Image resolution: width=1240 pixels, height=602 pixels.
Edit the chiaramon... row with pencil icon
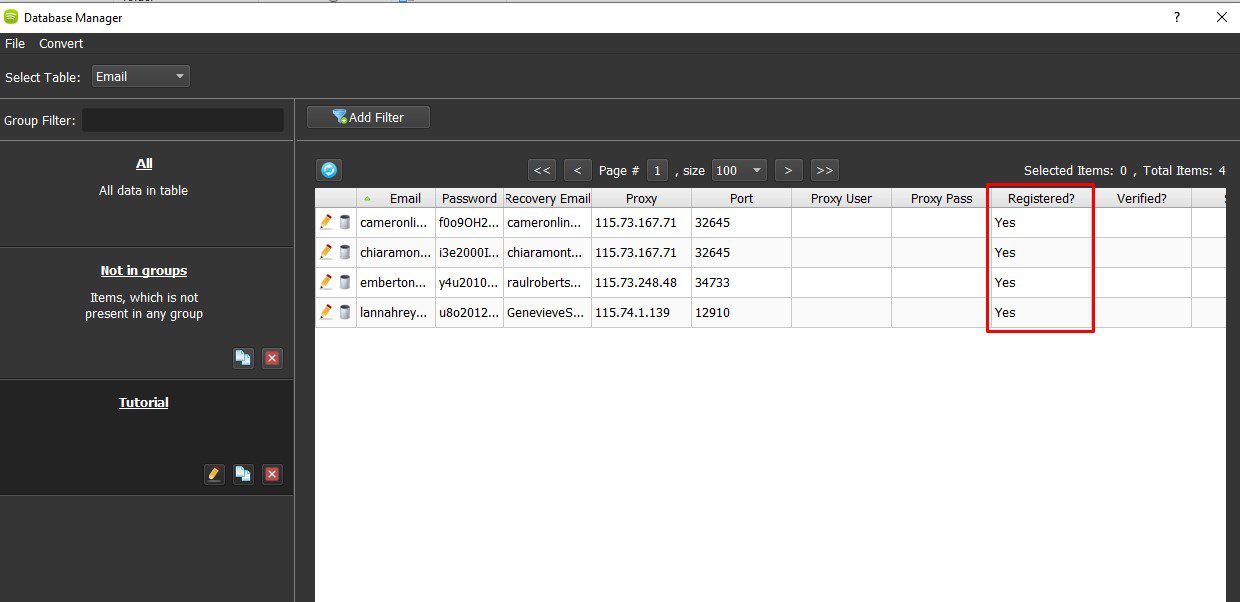pos(326,252)
